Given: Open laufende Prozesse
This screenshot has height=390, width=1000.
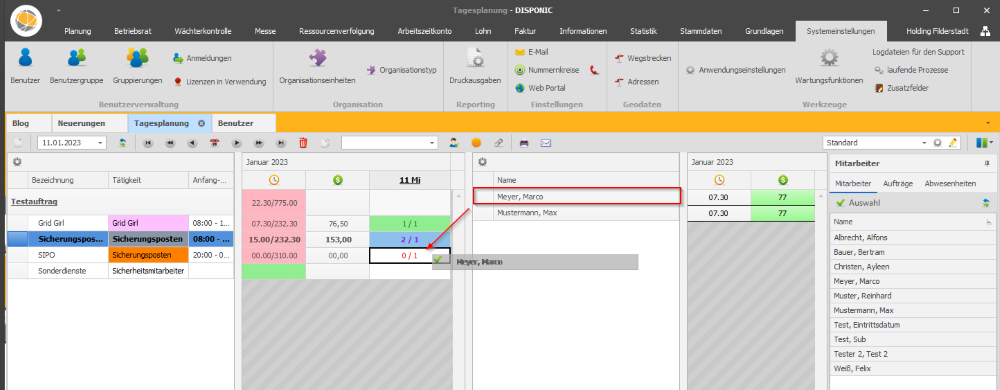Looking at the screenshot, I should pos(911,70).
